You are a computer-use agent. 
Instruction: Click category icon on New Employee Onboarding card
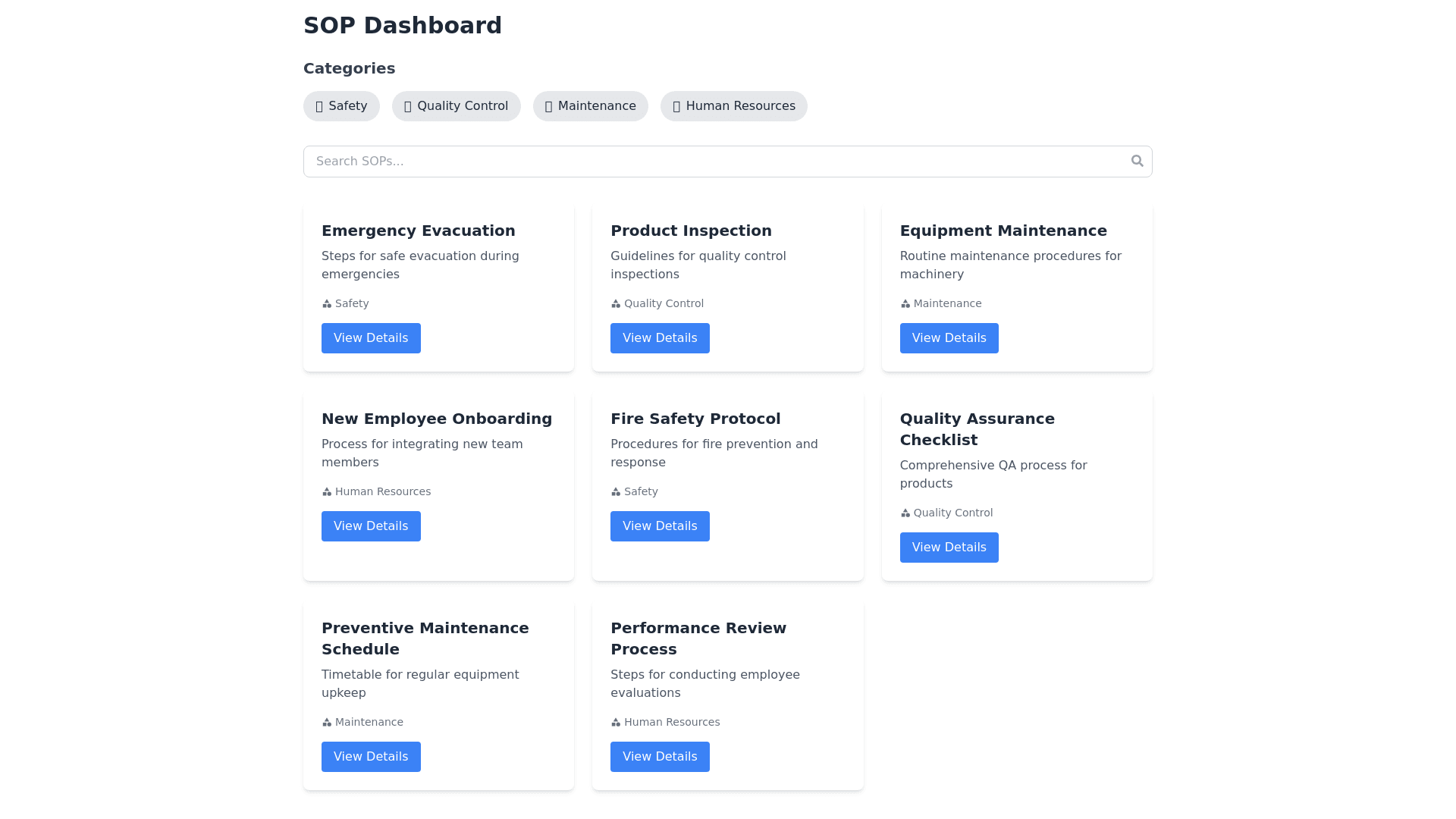327,492
